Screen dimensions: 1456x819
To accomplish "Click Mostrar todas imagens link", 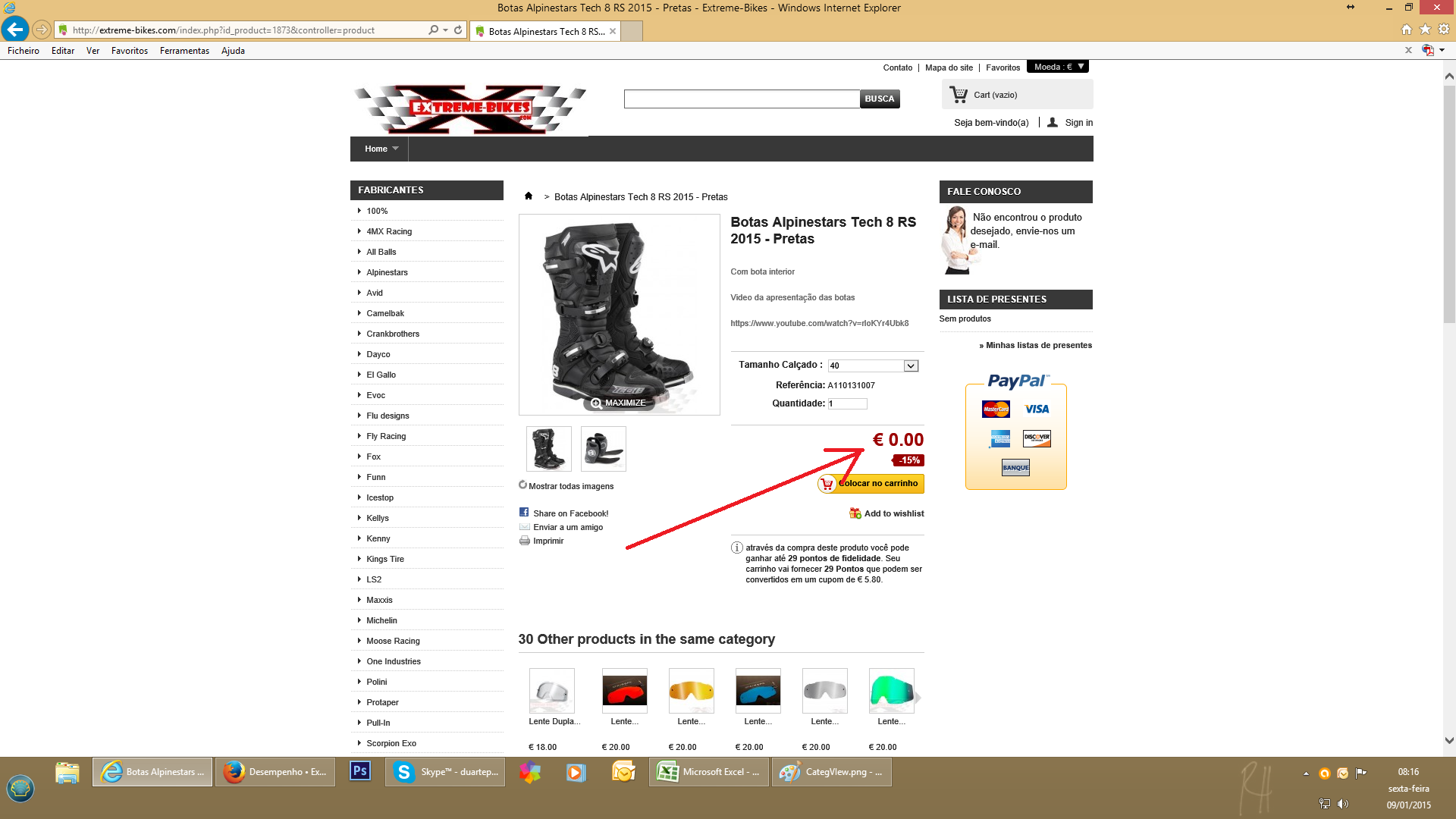I will (571, 486).
